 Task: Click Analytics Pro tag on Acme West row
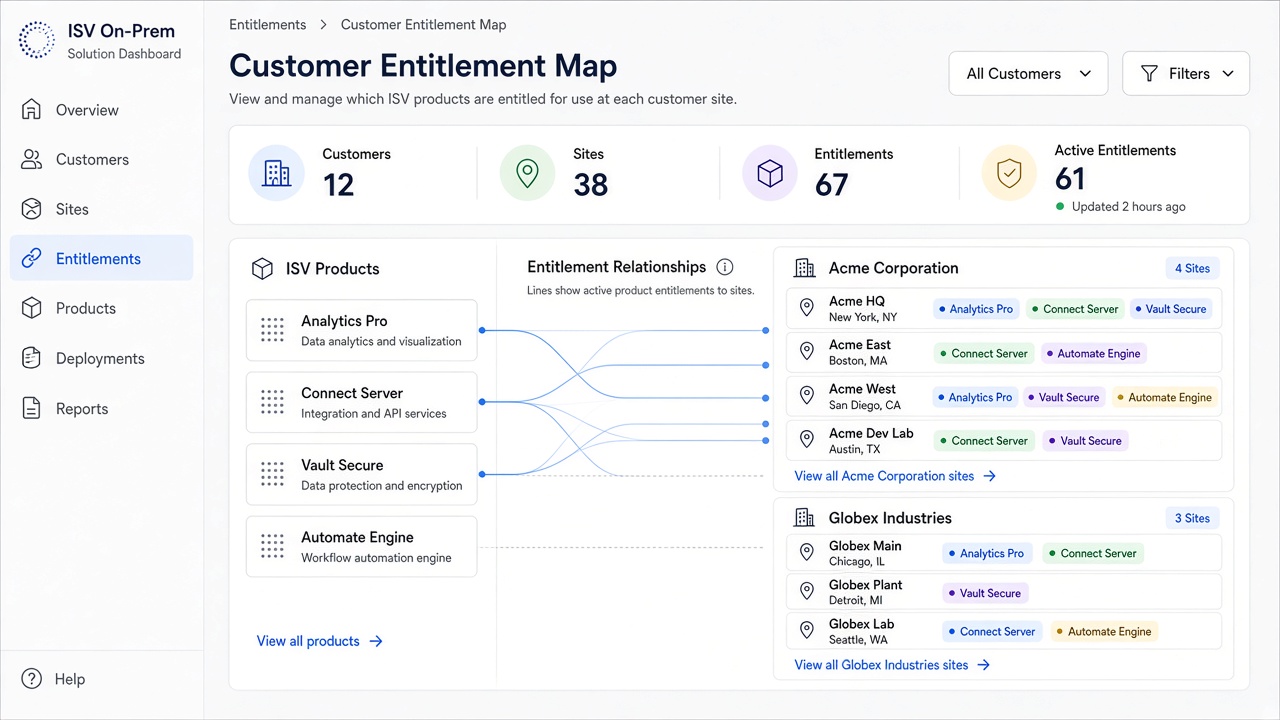[974, 397]
